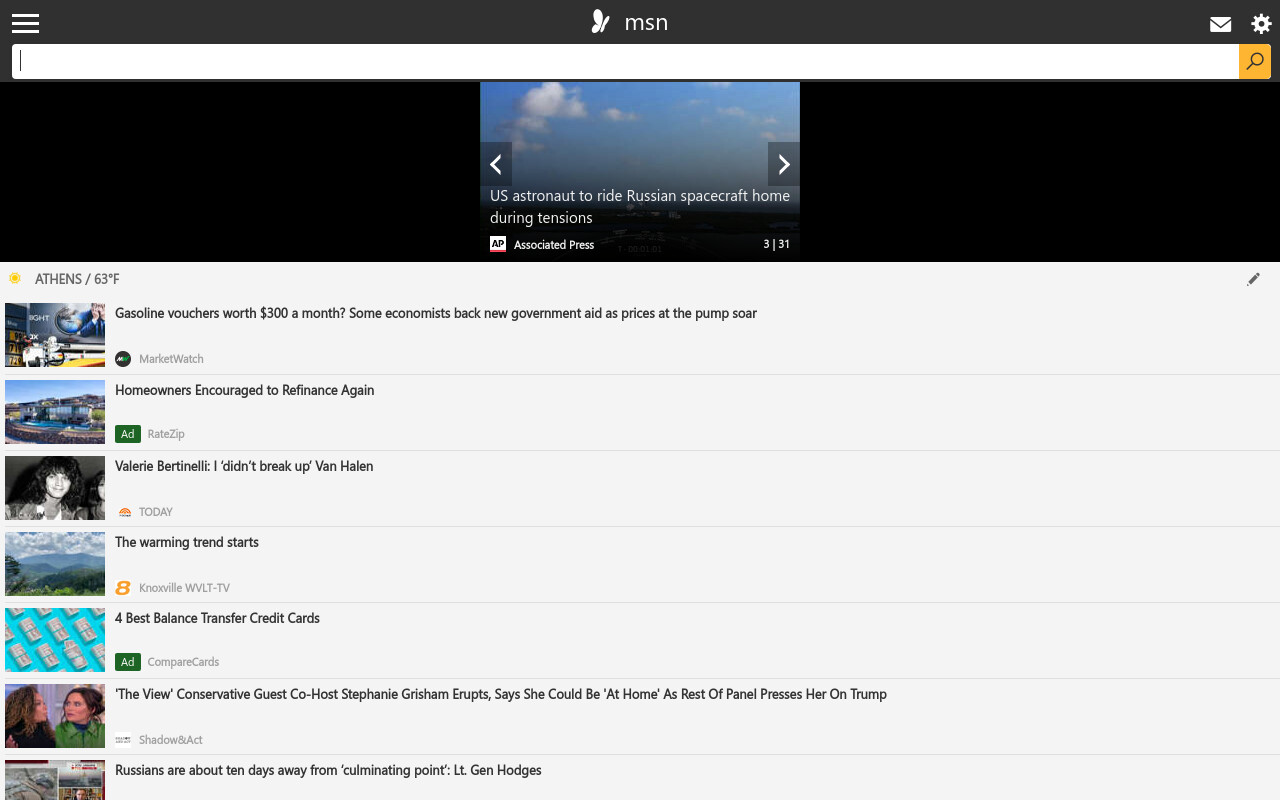Click the Associated Press AP logo
The image size is (1280, 800).
[x=498, y=244]
